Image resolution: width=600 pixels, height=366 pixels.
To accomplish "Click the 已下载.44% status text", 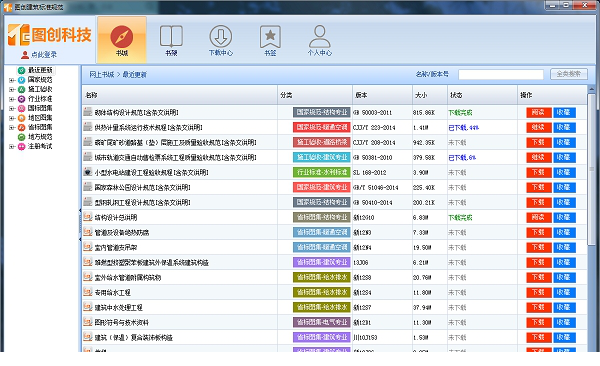I will coord(463,127).
